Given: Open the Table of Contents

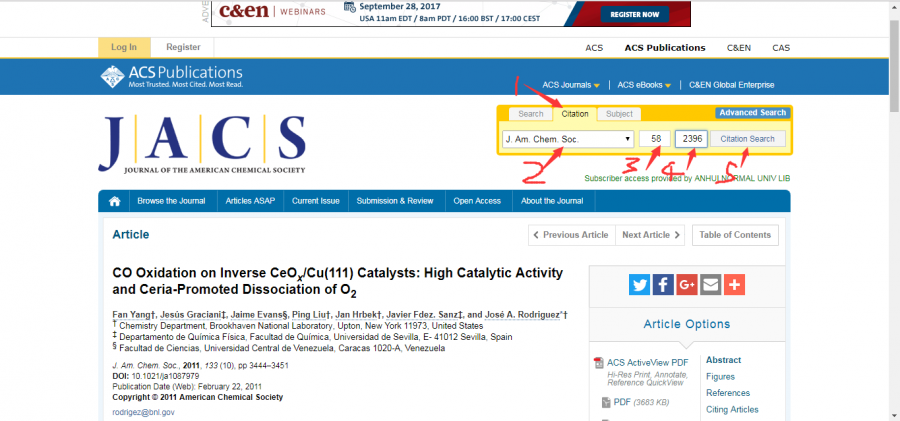Looking at the screenshot, I should click(735, 235).
